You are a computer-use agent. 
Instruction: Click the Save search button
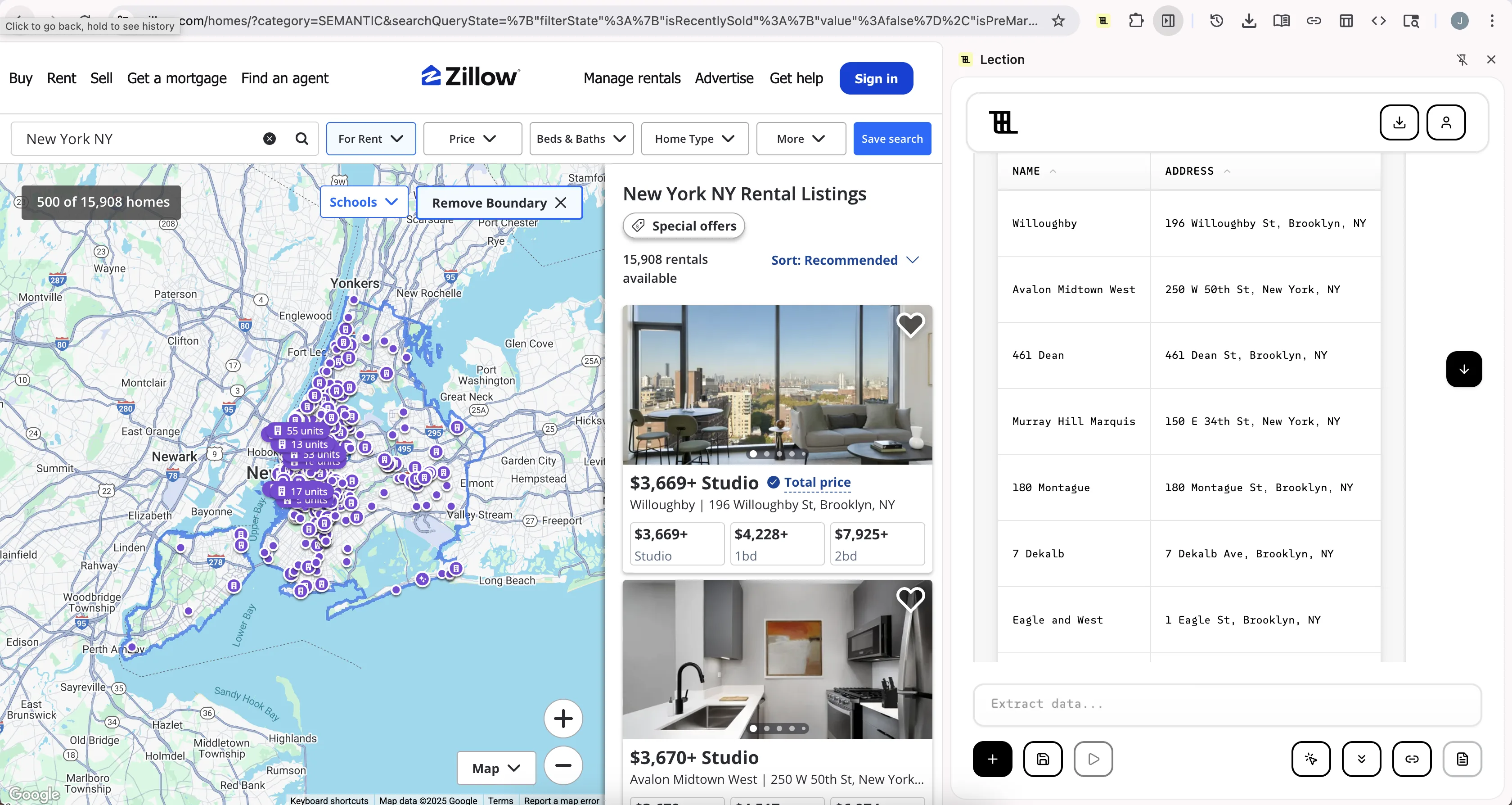coord(892,139)
